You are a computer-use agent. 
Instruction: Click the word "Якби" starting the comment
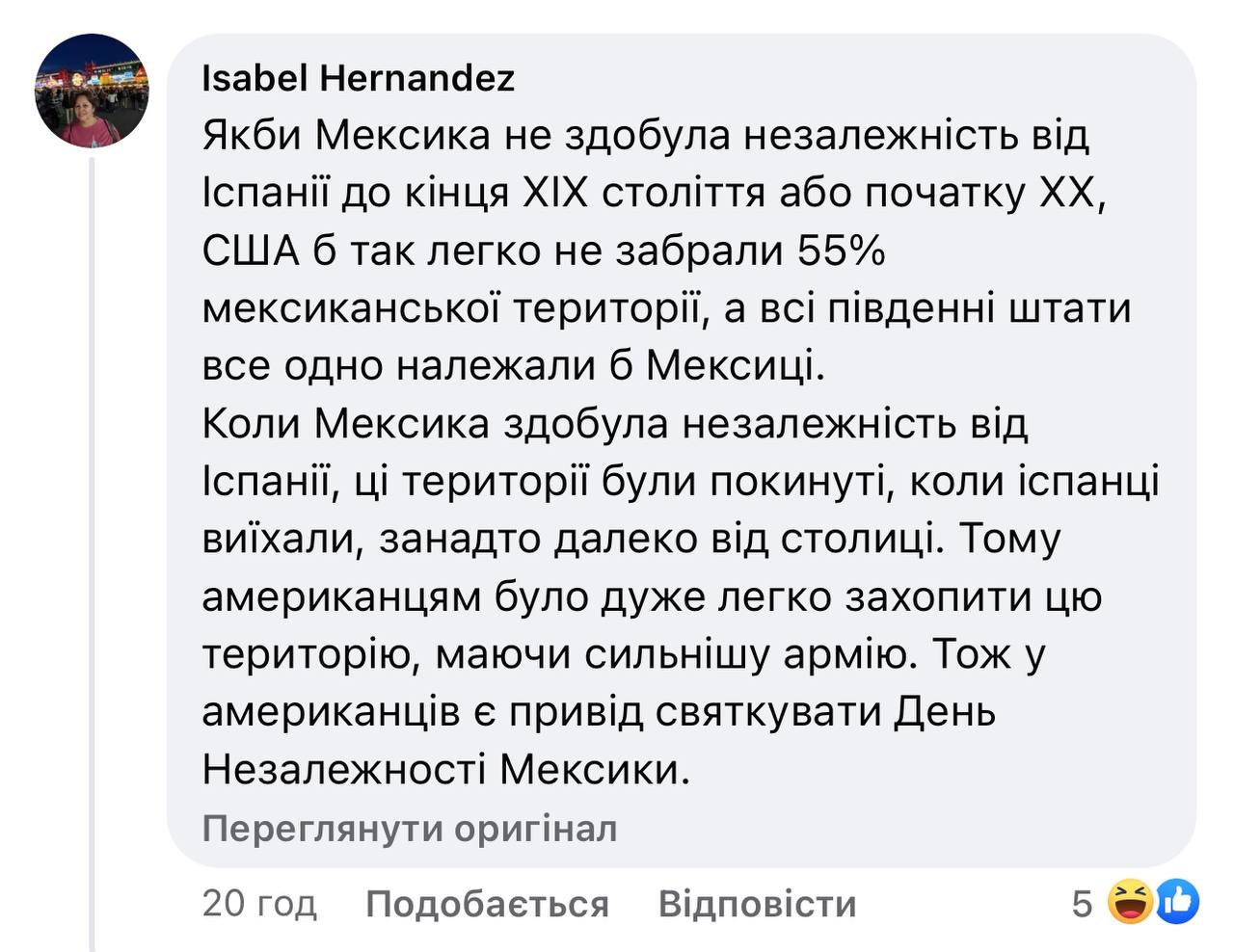(x=251, y=135)
